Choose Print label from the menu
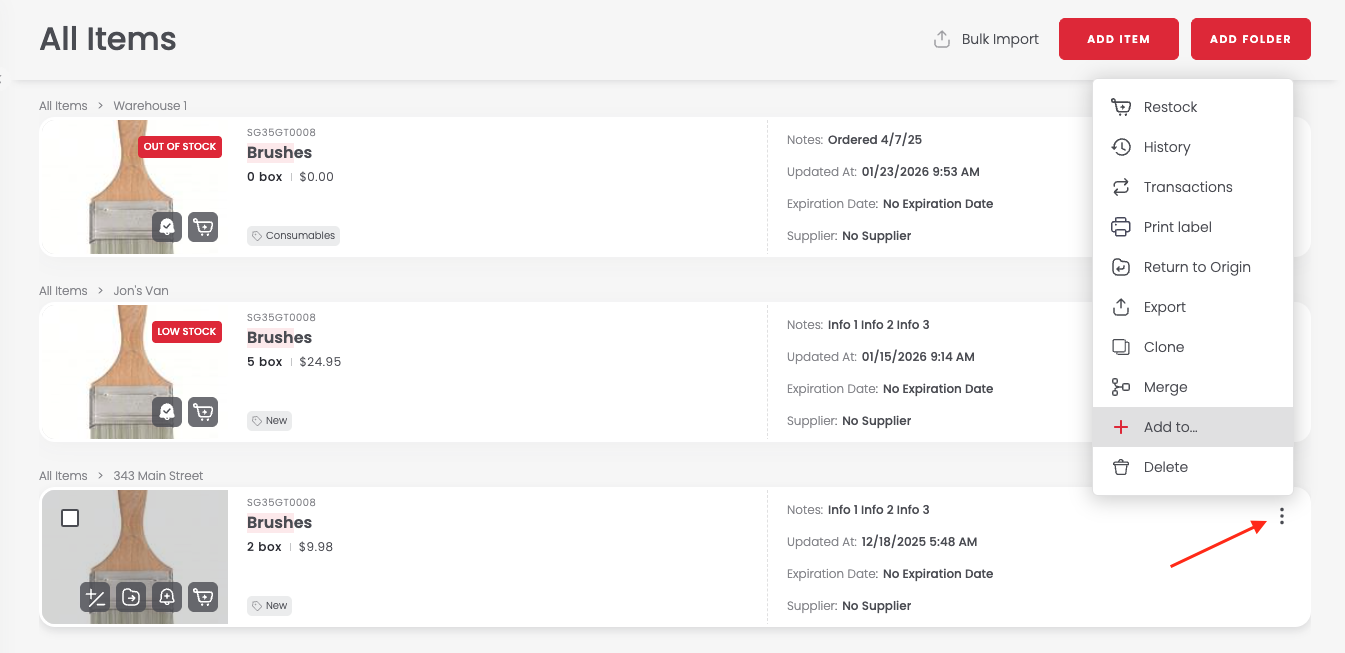1345x653 pixels. (1177, 227)
